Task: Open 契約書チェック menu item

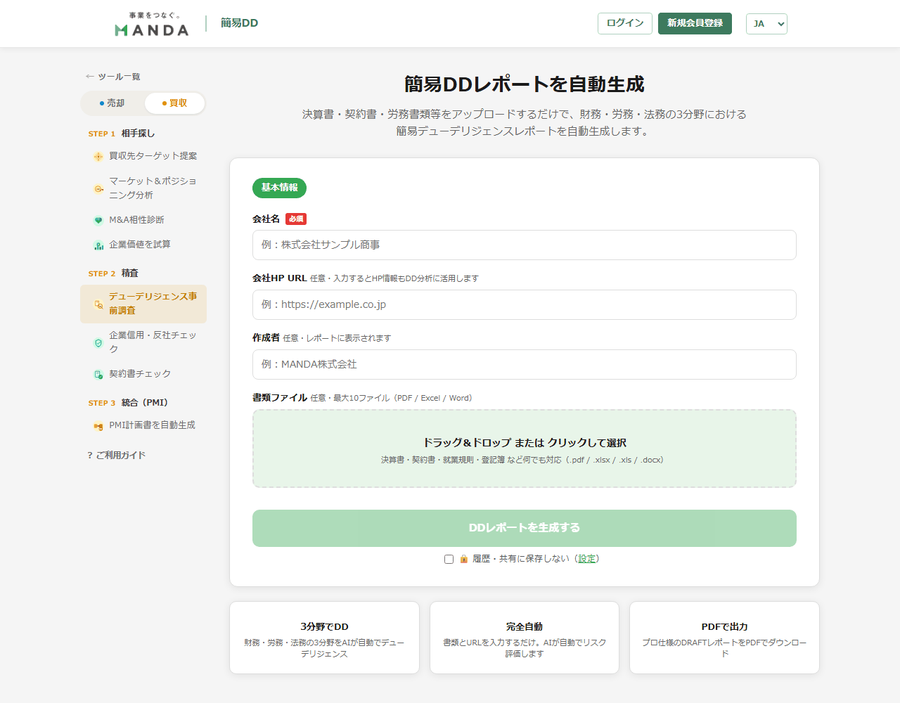Action: [143, 374]
